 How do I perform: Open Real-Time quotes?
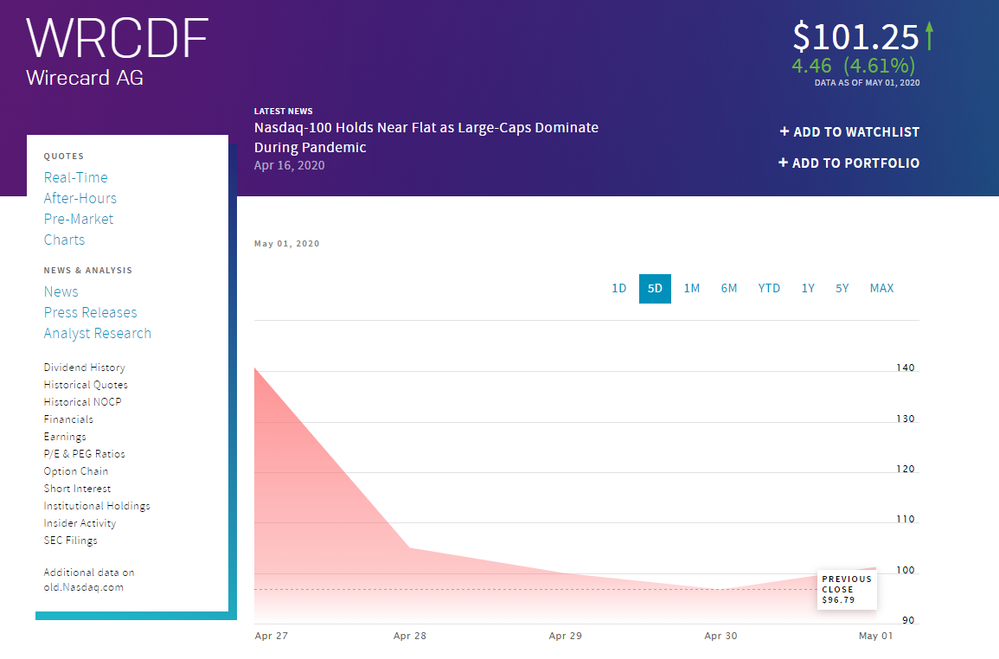point(75,177)
